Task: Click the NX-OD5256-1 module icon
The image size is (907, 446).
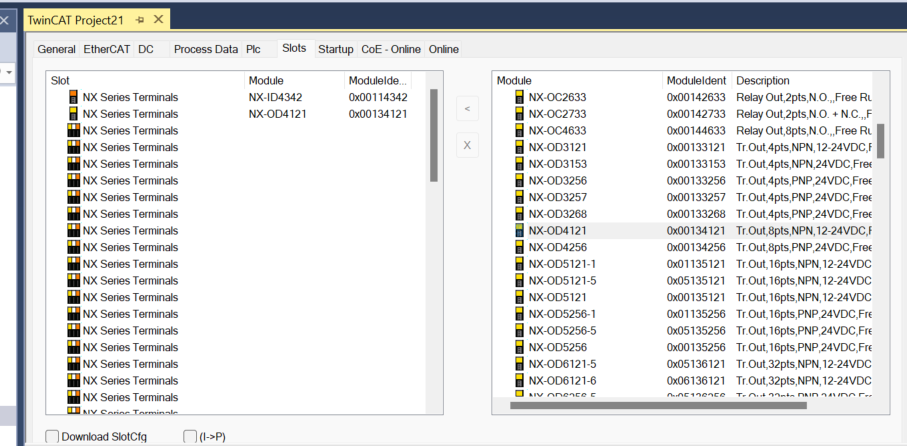Action: [x=519, y=314]
